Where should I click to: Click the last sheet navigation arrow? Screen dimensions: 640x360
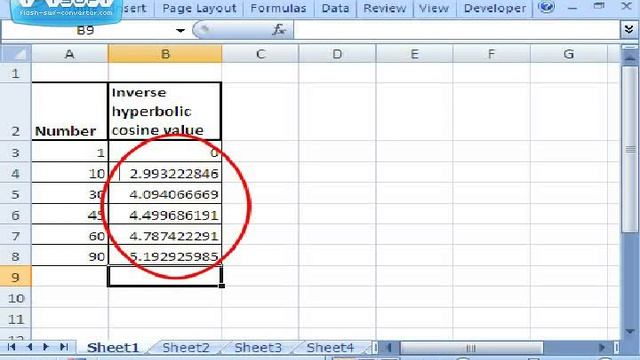64,347
